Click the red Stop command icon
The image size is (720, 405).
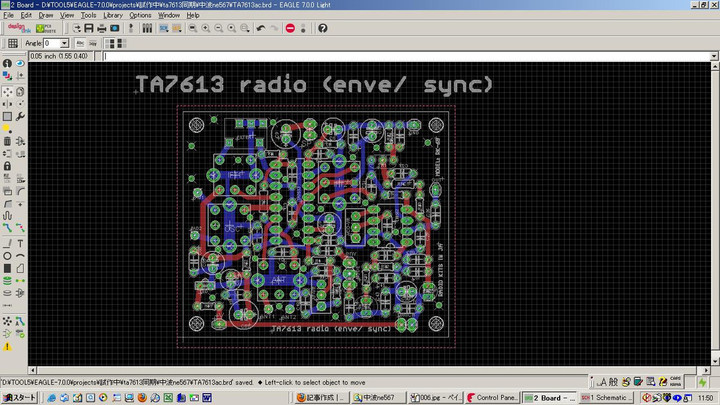(x=290, y=28)
